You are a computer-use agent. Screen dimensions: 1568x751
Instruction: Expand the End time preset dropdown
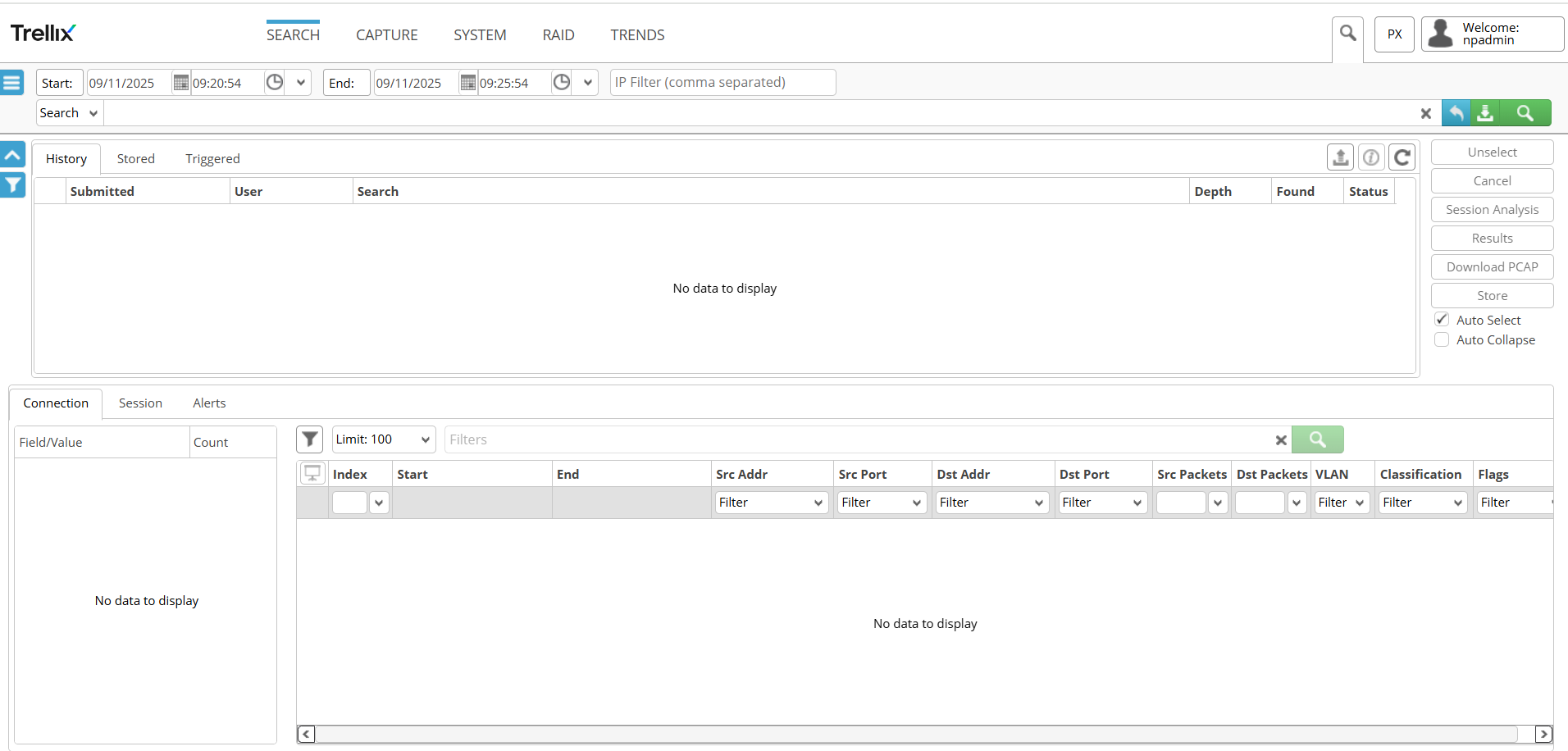click(x=588, y=83)
